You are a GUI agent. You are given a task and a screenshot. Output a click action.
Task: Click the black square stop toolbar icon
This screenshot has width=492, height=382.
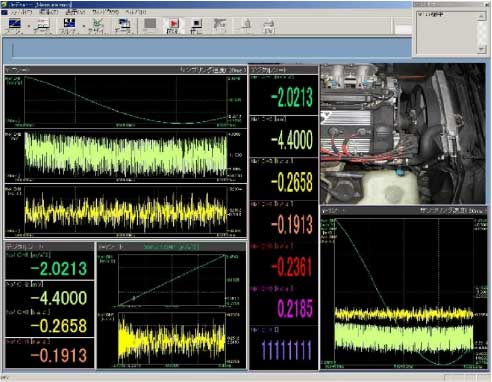(x=196, y=24)
